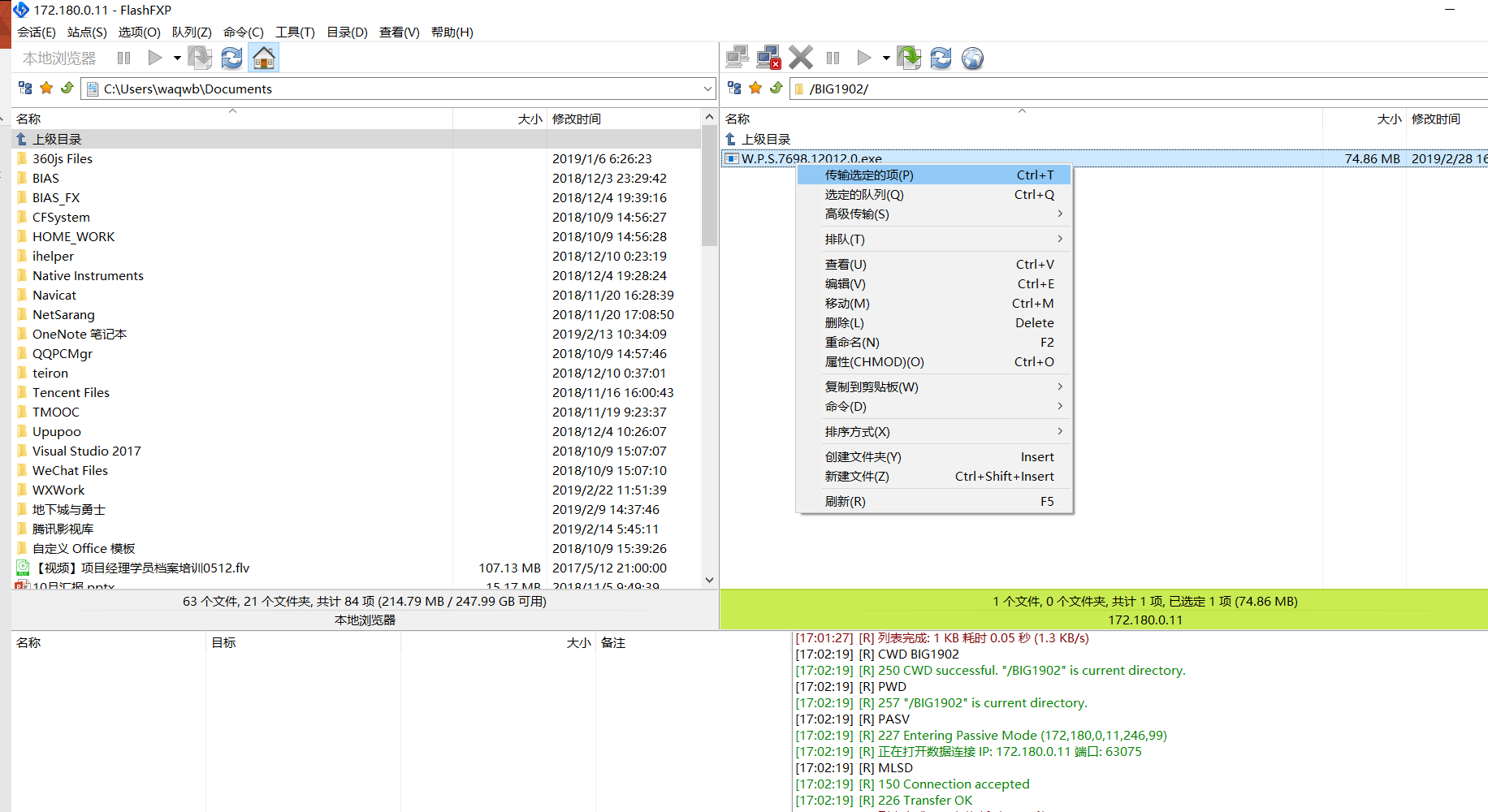Open the local path combo box dropdown
This screenshot has height=812, width=1488.
[x=708, y=89]
